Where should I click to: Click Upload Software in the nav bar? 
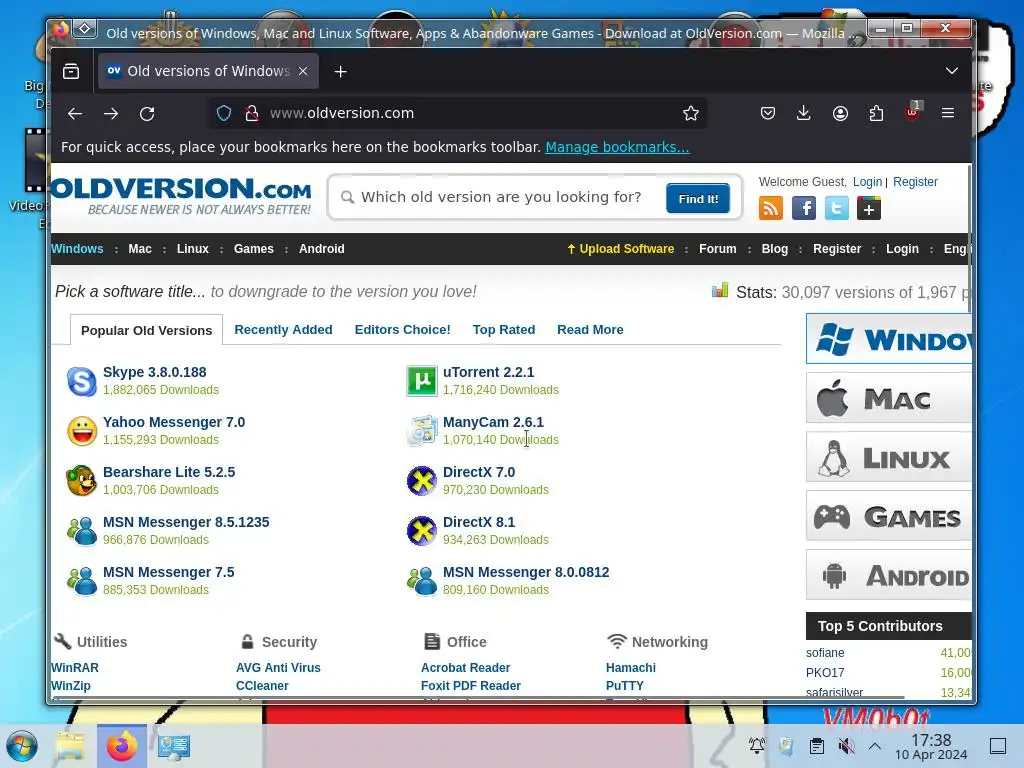click(x=620, y=249)
